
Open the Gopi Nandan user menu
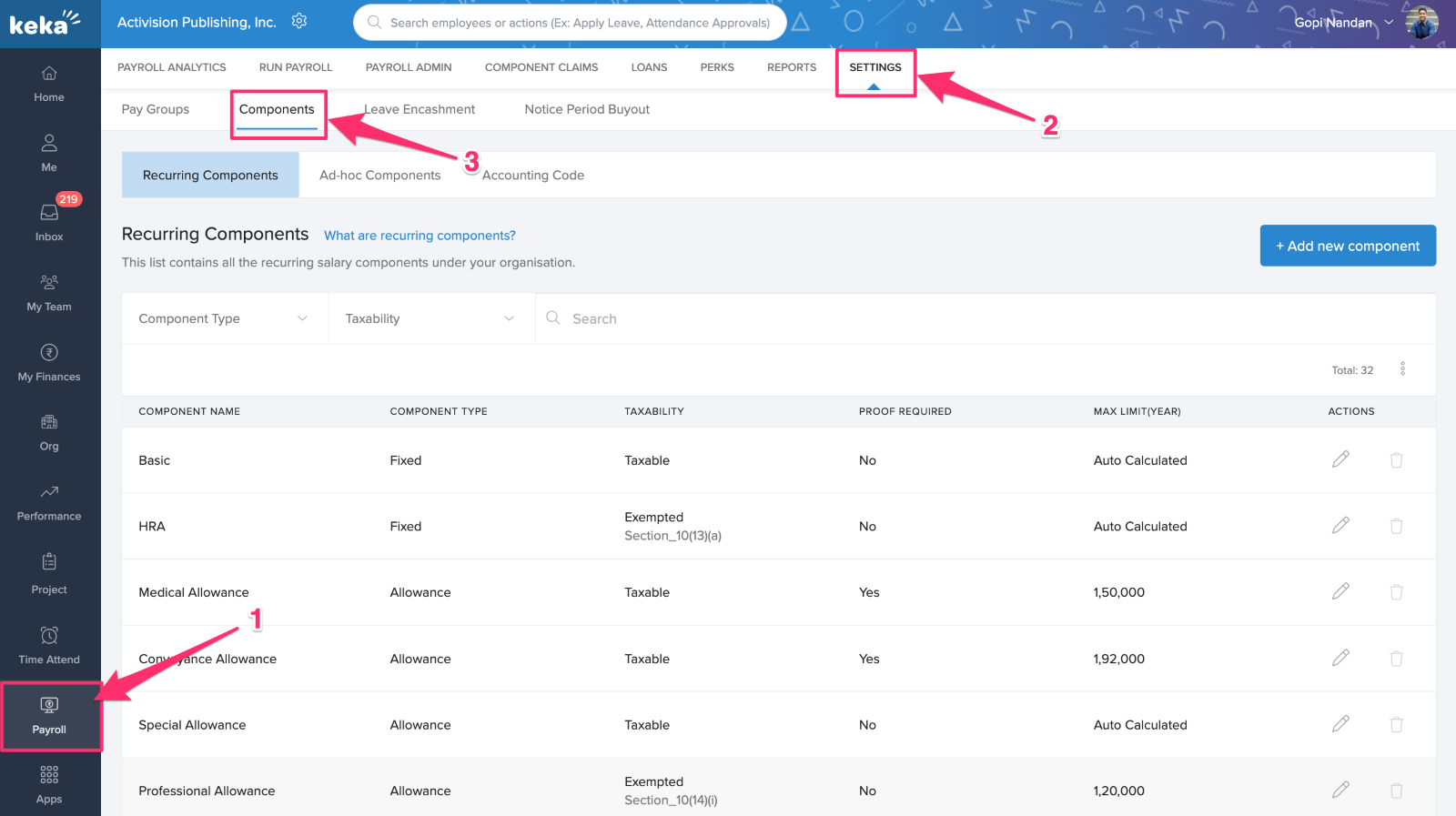[1343, 23]
